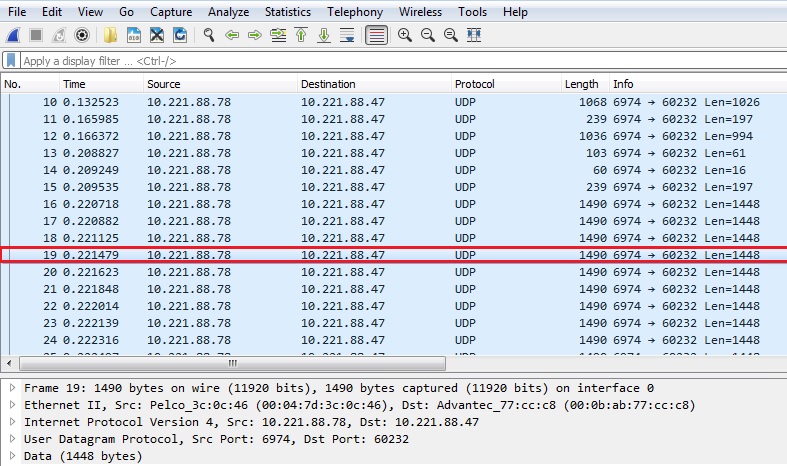Toggle auto-scroll to last packet during capture

pos(347,35)
